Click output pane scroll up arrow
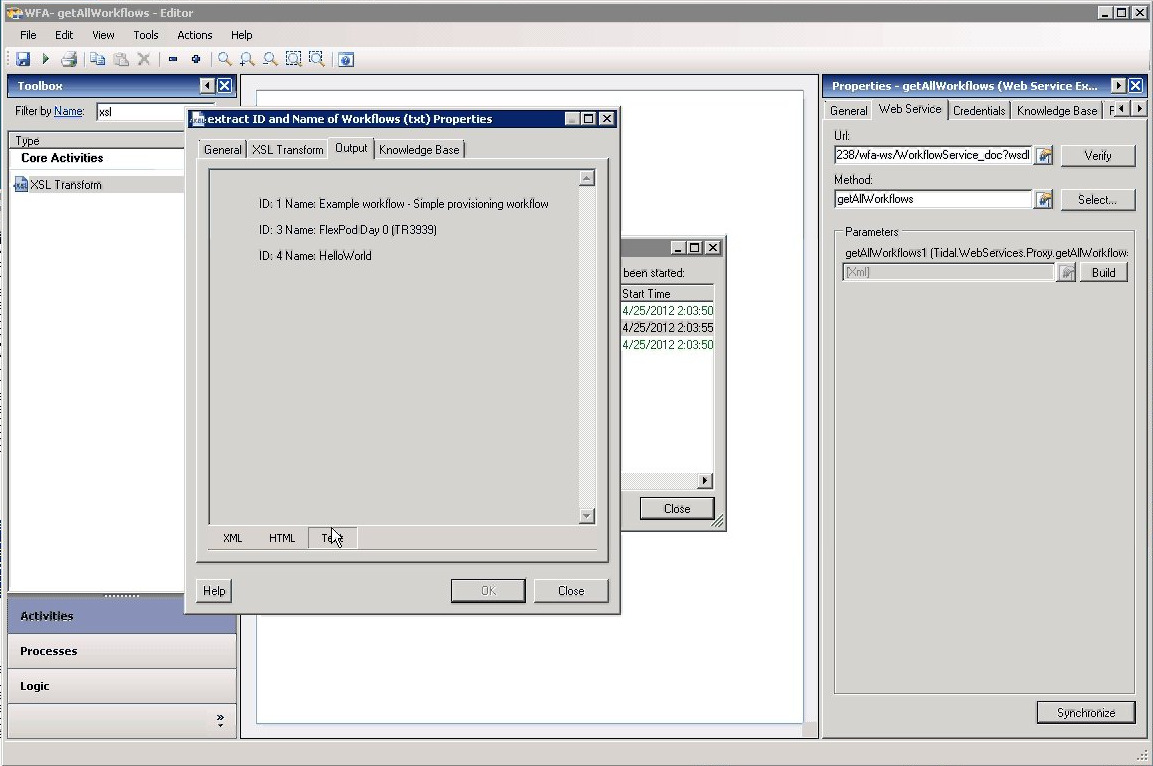 (587, 179)
